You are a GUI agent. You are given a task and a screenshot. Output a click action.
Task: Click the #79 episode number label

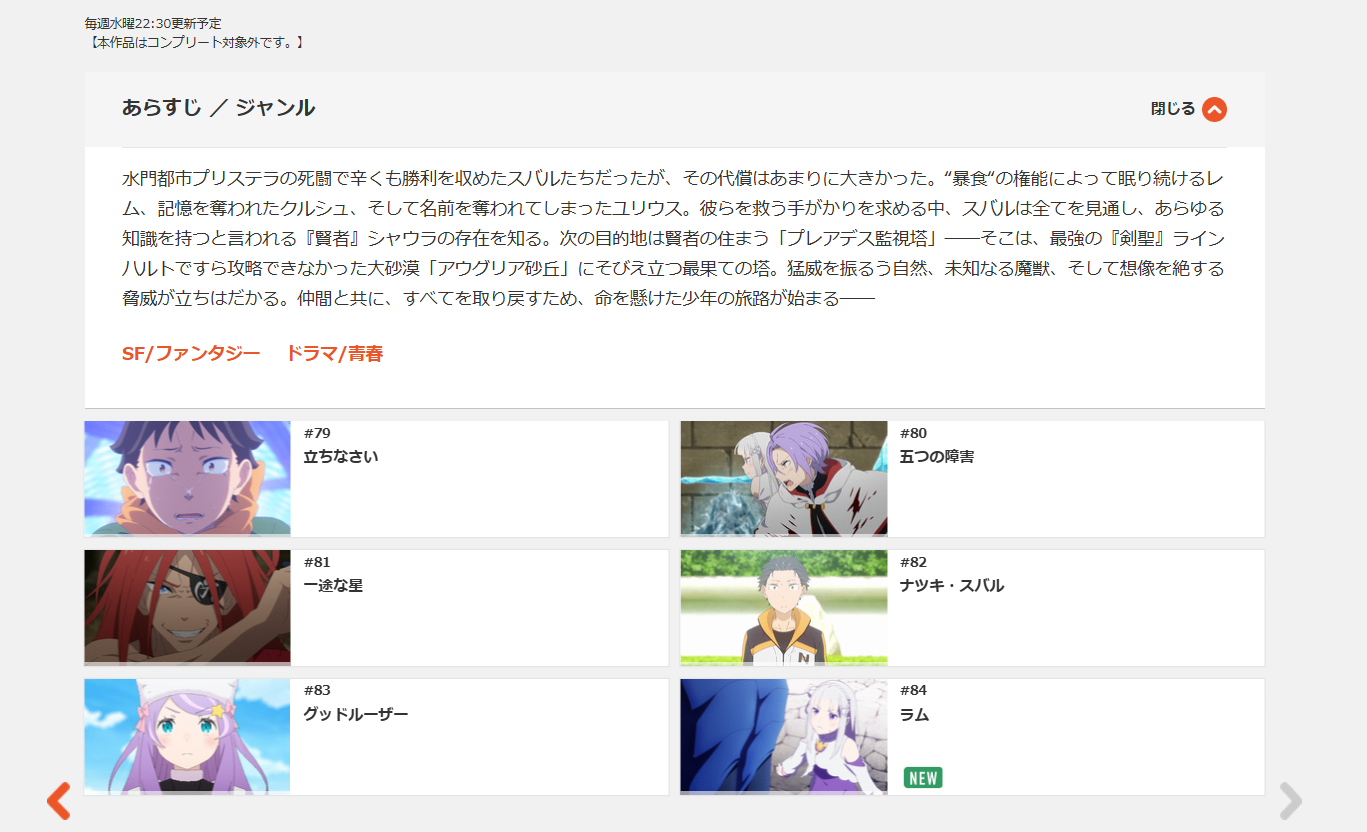(317, 433)
